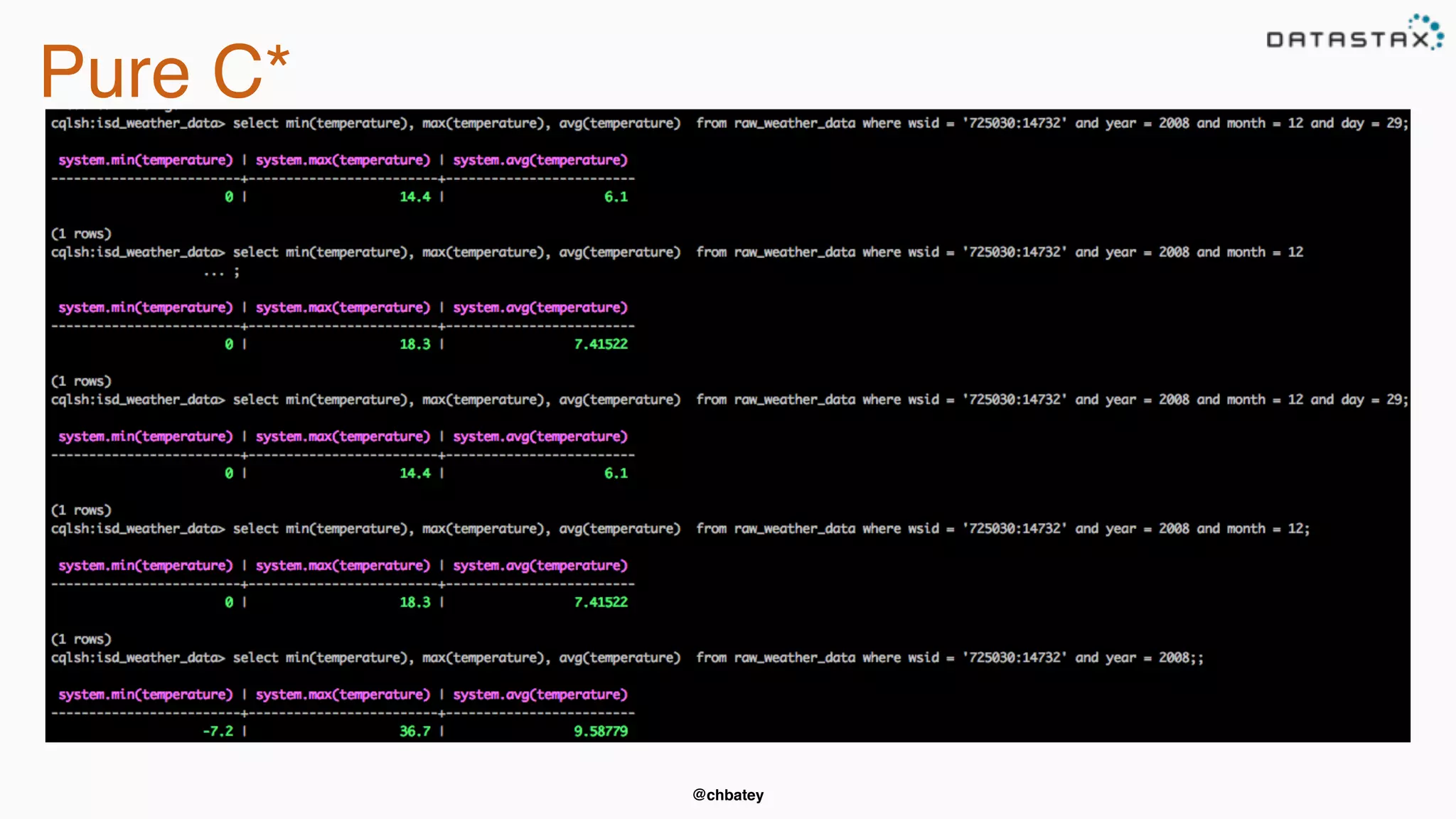Click the 9.58779 average temperature value
Screen dimensions: 1456x819
click(601, 731)
